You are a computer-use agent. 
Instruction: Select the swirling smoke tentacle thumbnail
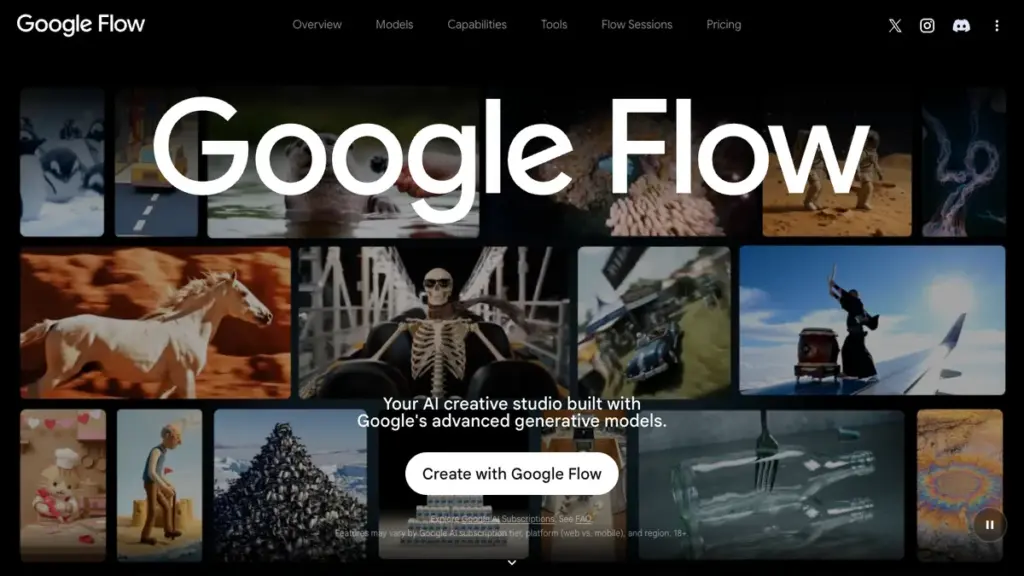(963, 163)
